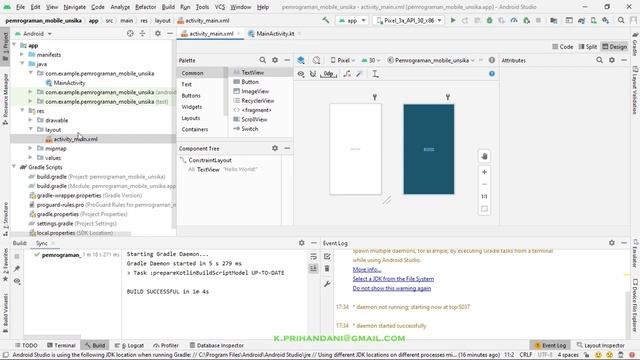Run the app with the green play button
640x360 pixels.
coord(453,20)
